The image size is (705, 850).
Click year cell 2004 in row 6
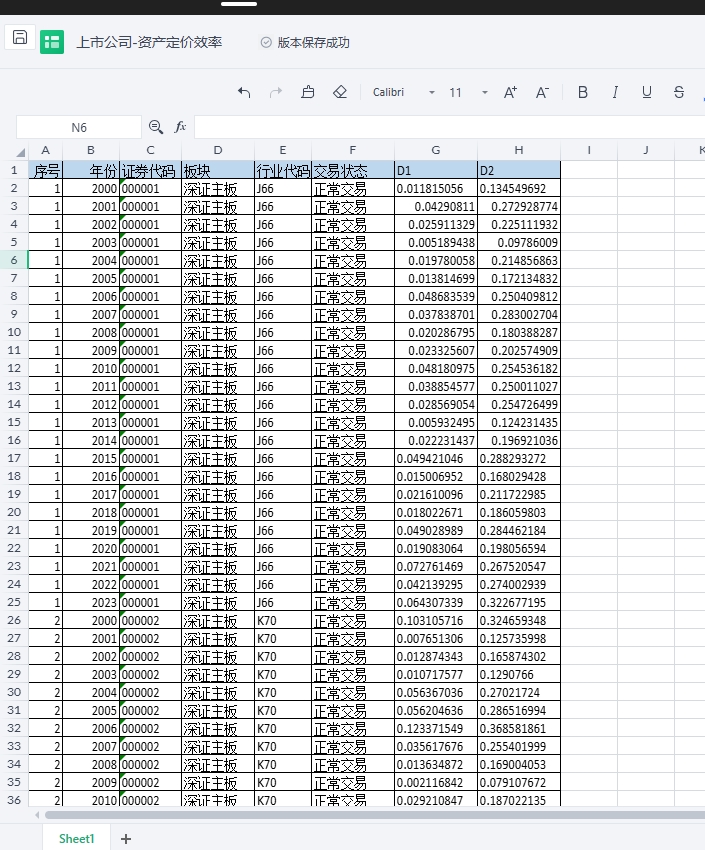pyautogui.click(x=91, y=260)
